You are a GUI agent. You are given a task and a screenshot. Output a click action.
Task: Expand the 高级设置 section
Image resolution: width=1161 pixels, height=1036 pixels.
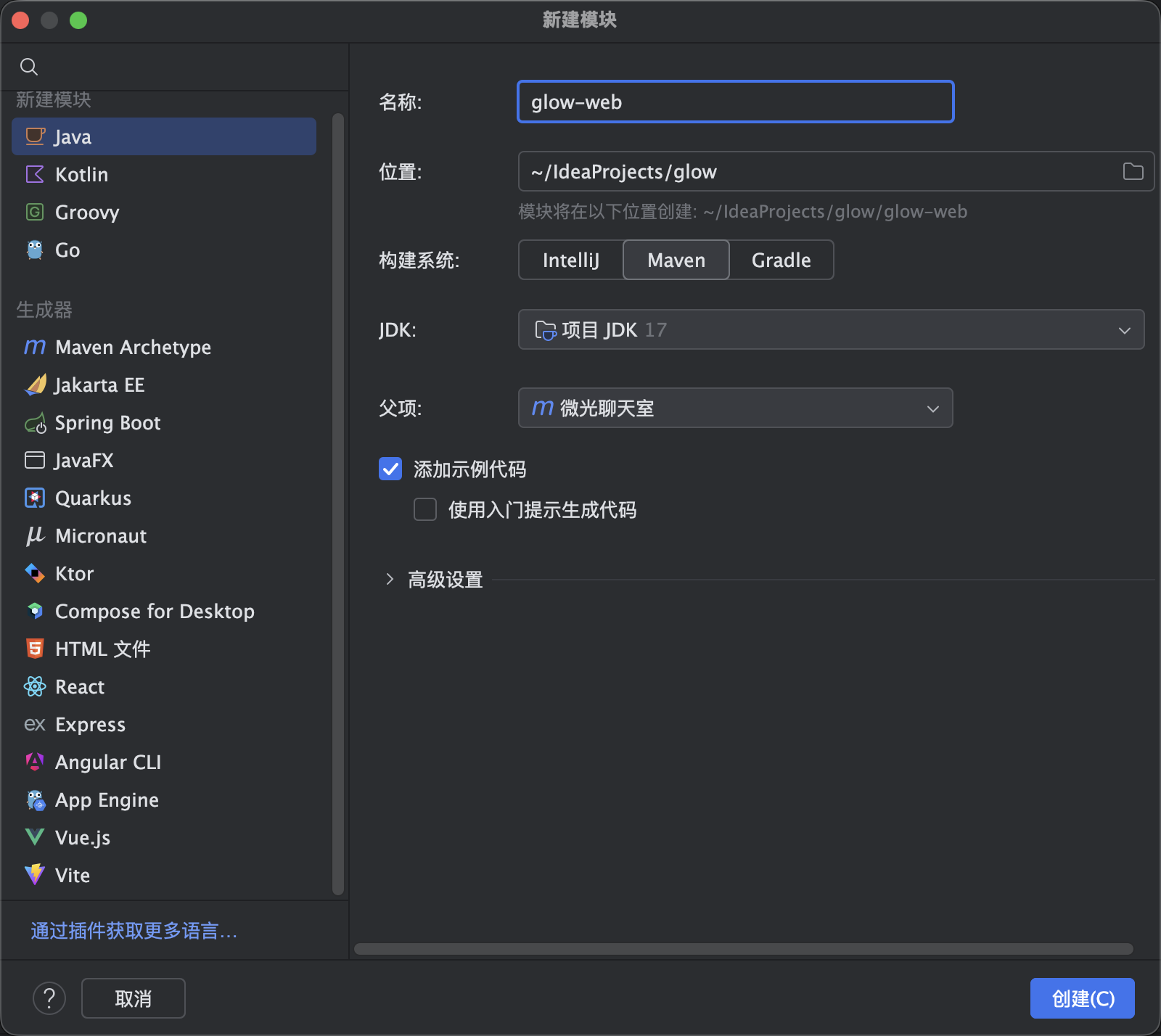[390, 580]
